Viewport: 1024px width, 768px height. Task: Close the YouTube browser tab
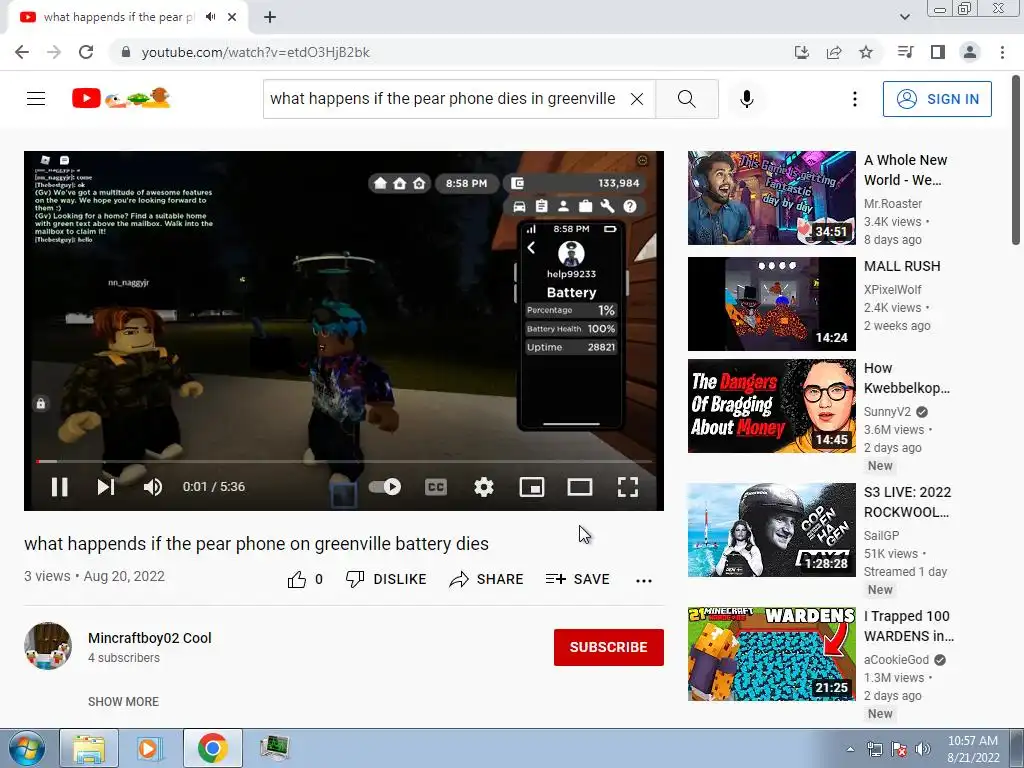click(232, 17)
